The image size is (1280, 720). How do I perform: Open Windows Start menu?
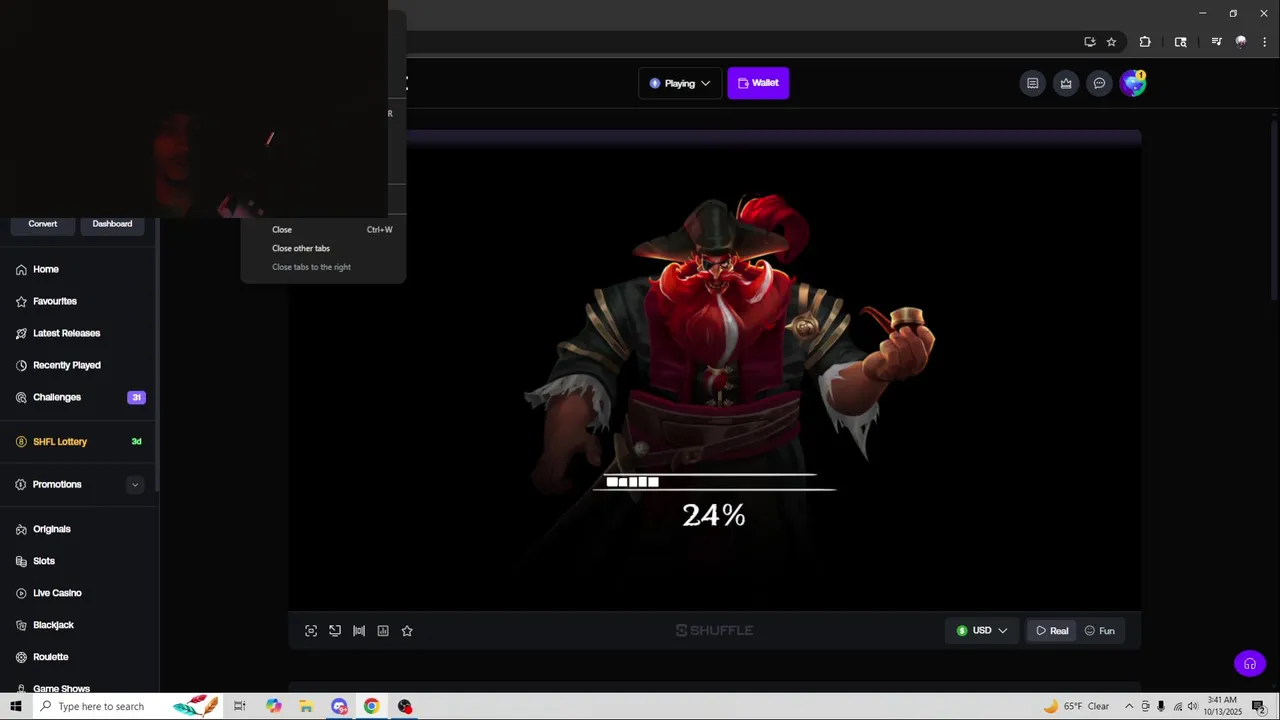[16, 706]
